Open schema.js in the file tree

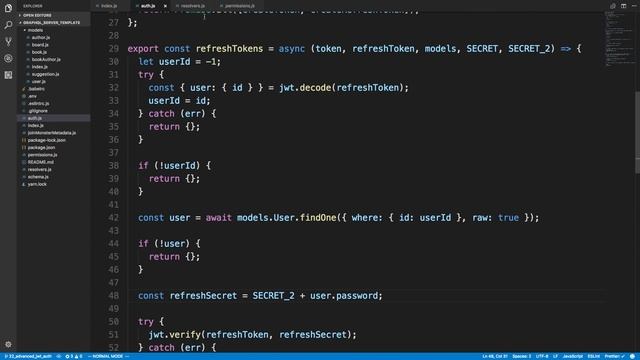coord(38,177)
